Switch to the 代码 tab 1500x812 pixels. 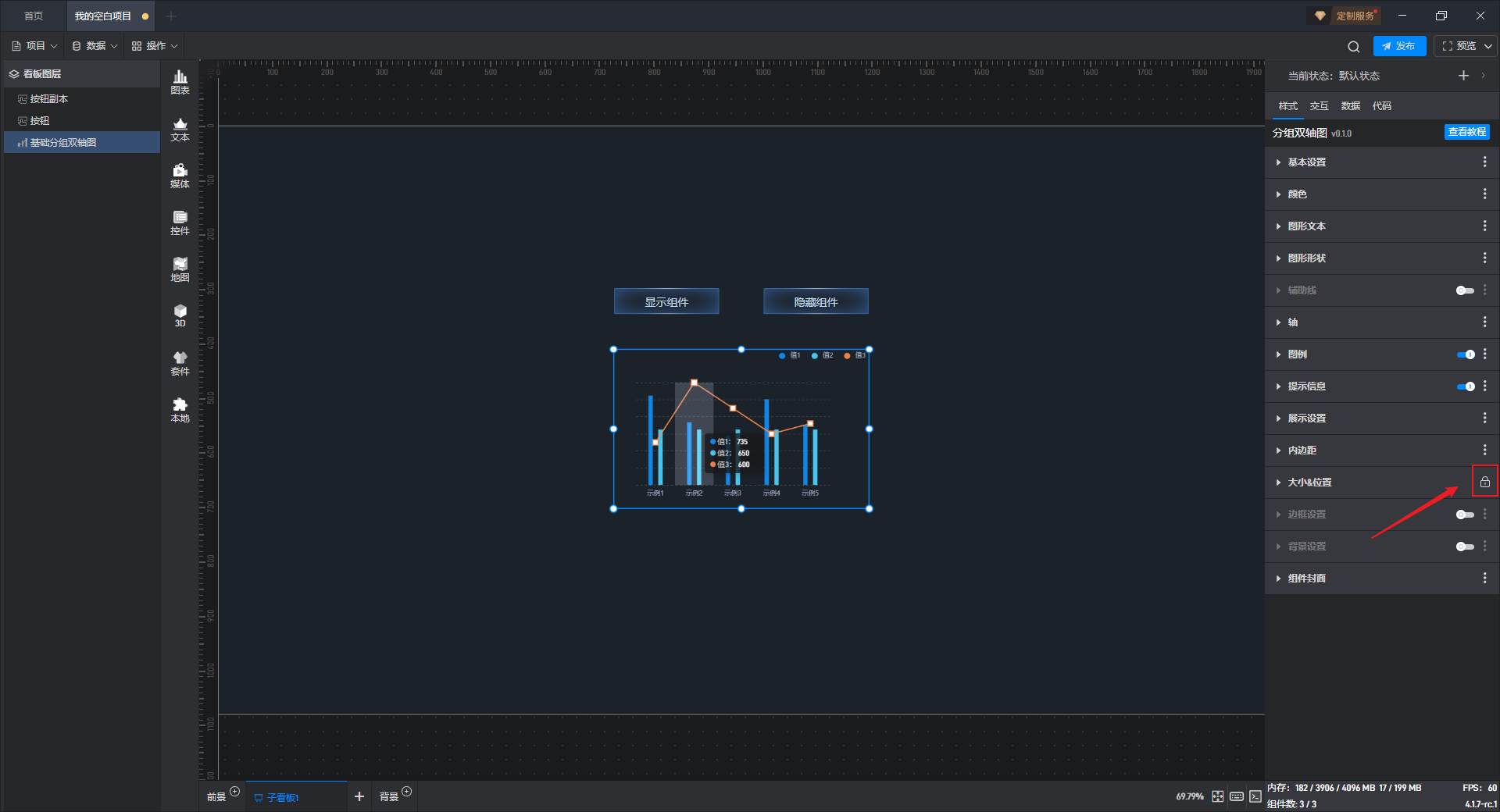click(1382, 106)
